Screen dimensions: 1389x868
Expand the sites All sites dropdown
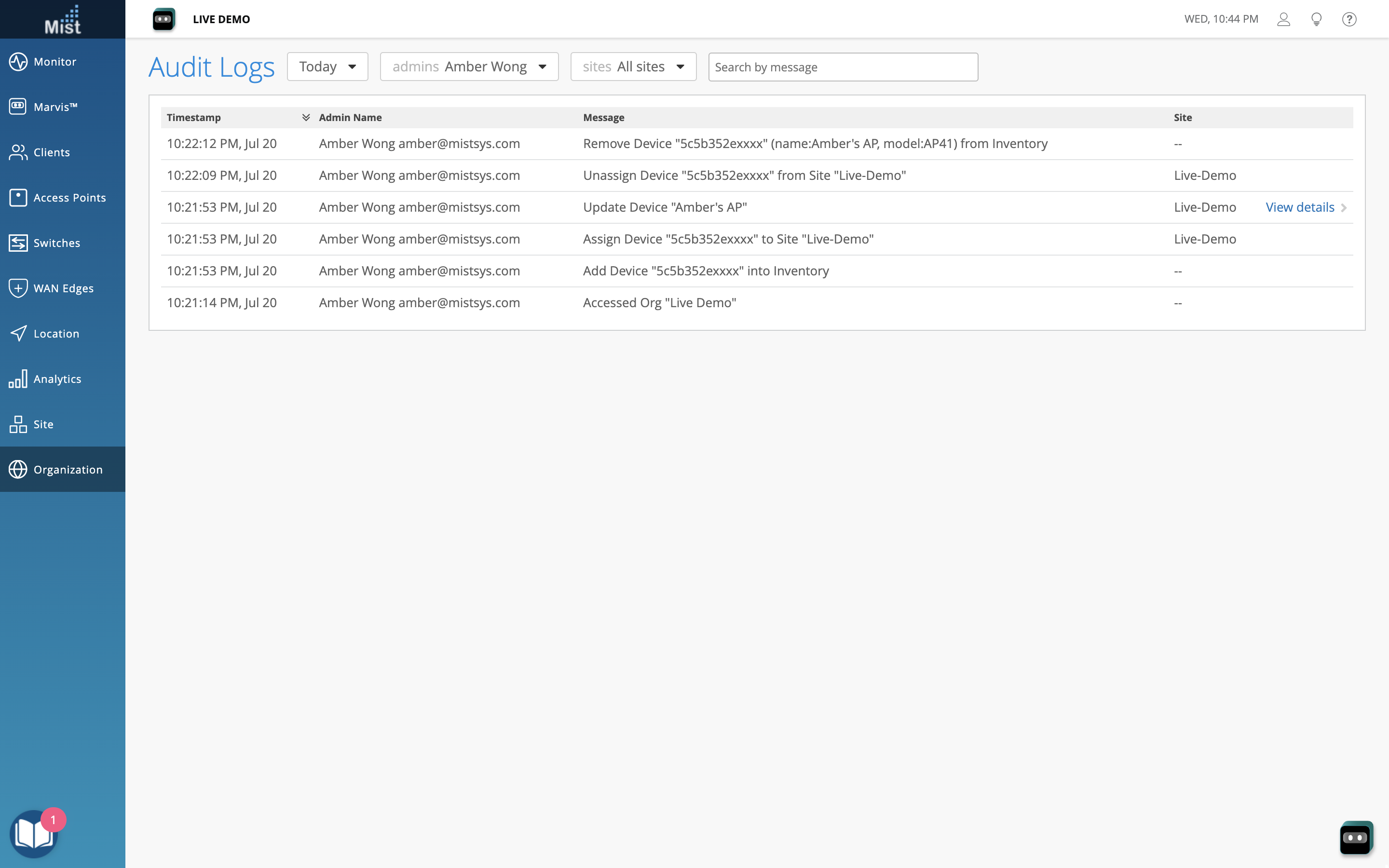(633, 67)
